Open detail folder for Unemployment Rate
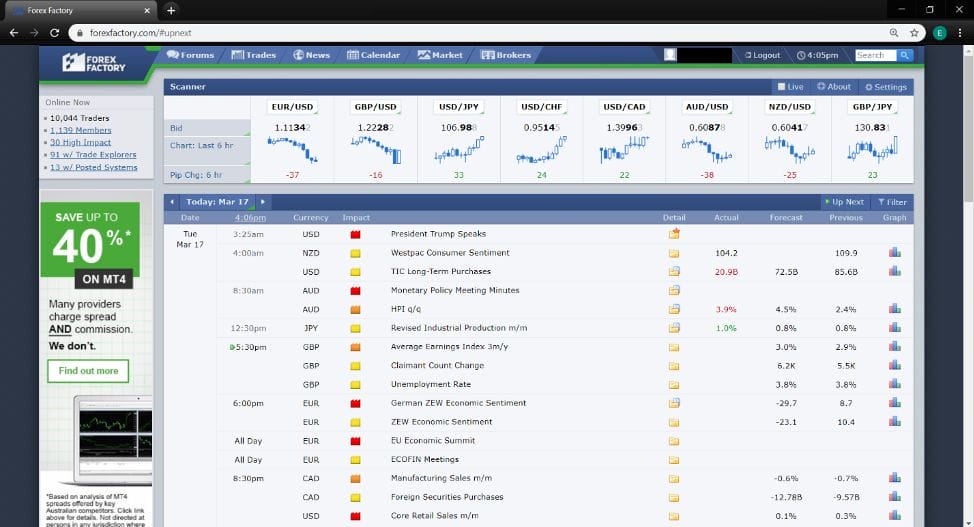974x527 pixels. coord(674,384)
